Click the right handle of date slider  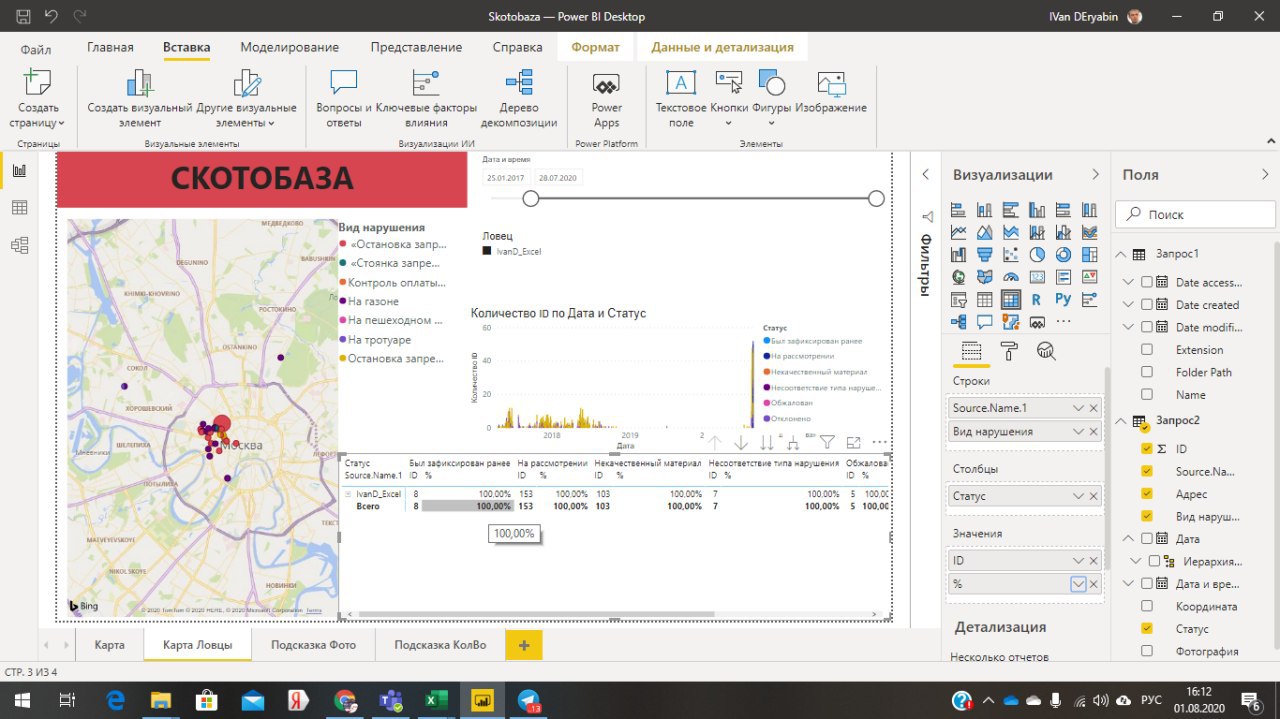click(x=876, y=199)
